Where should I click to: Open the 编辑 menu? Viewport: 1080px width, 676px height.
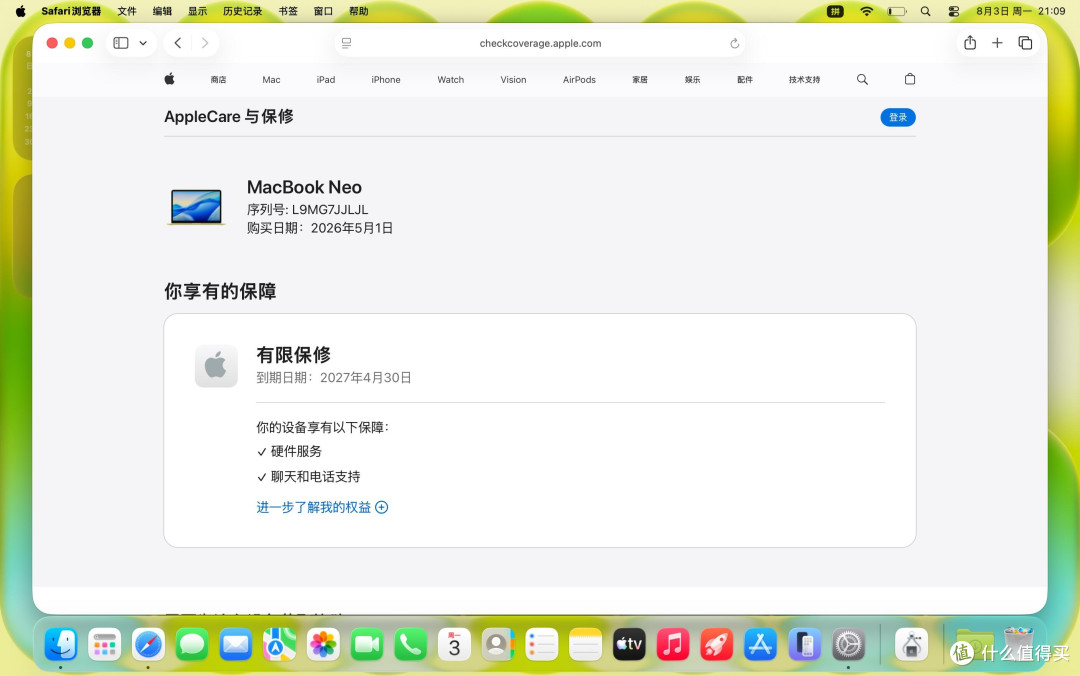(x=162, y=11)
